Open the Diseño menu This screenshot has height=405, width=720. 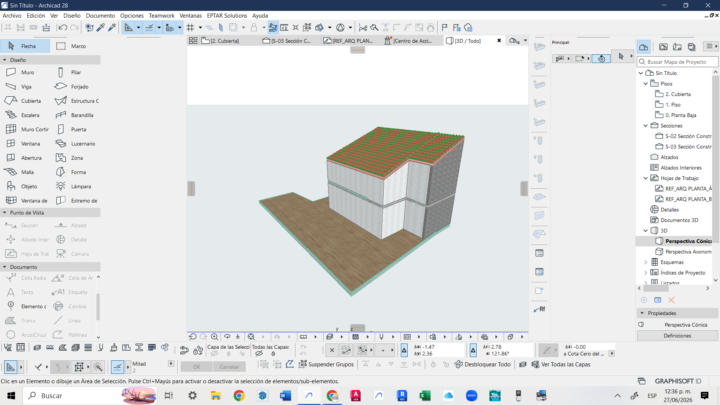(x=72, y=16)
